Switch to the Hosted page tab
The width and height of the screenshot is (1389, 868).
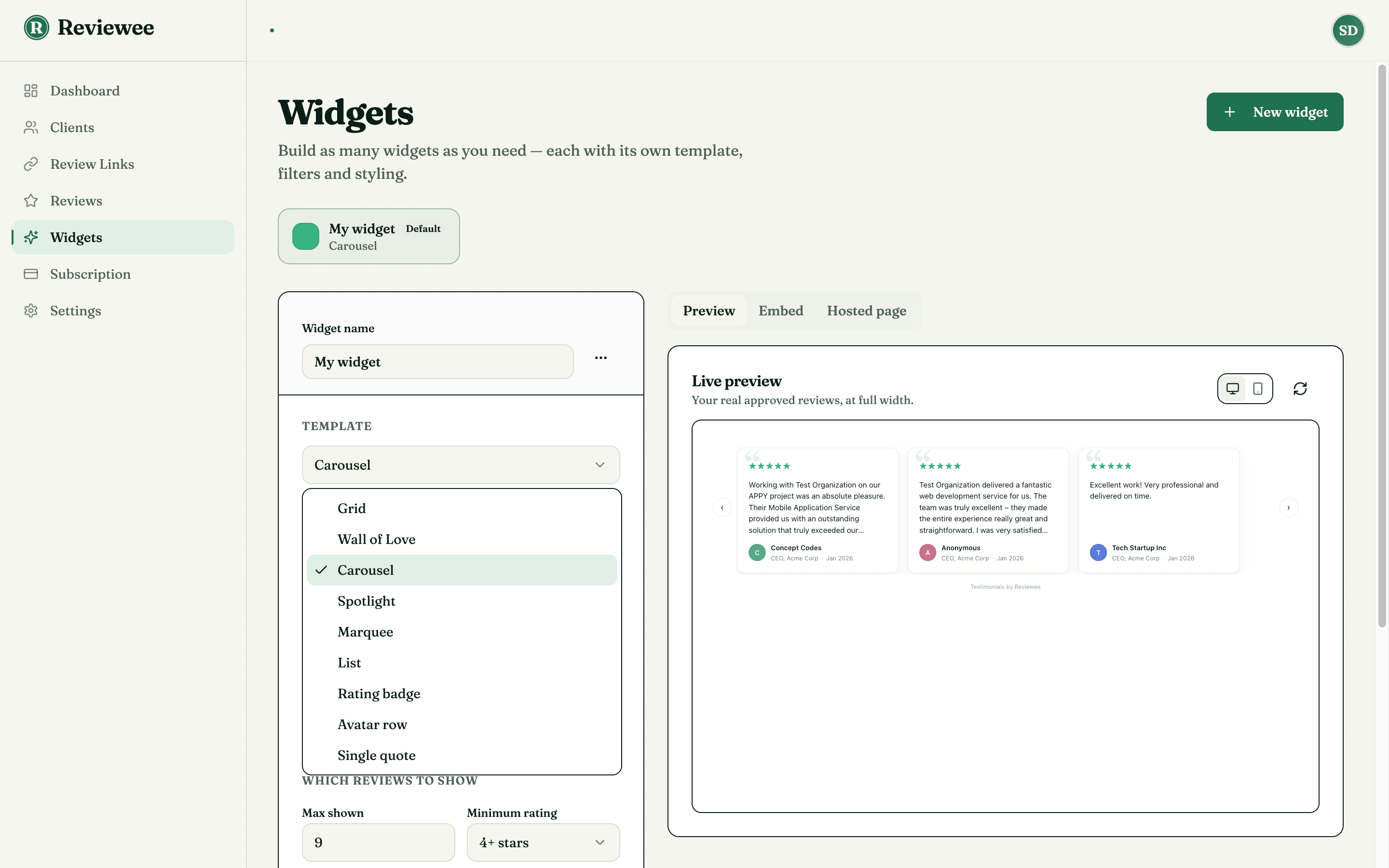(x=866, y=311)
